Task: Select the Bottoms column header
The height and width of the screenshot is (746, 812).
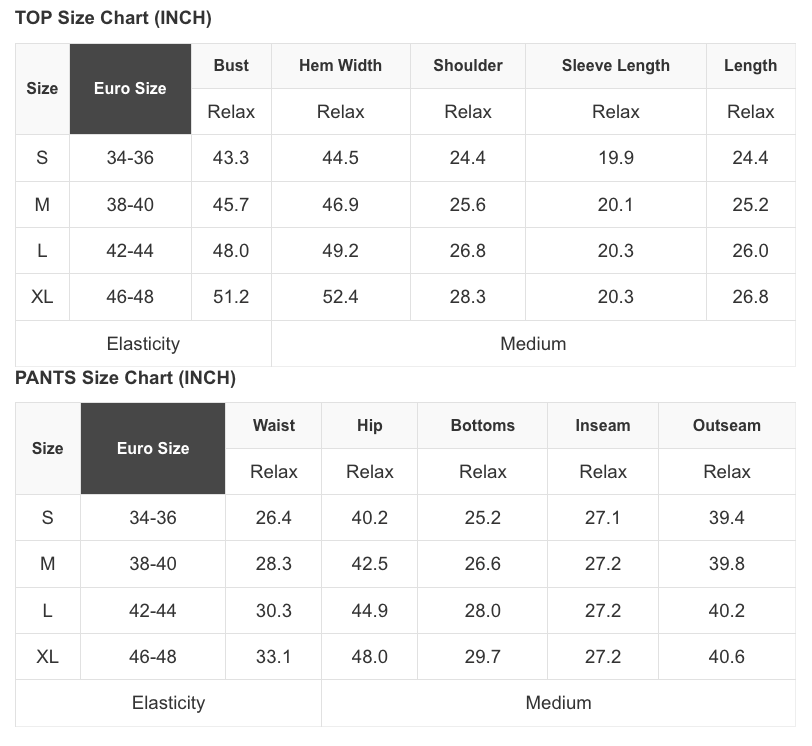Action: pyautogui.click(x=483, y=426)
